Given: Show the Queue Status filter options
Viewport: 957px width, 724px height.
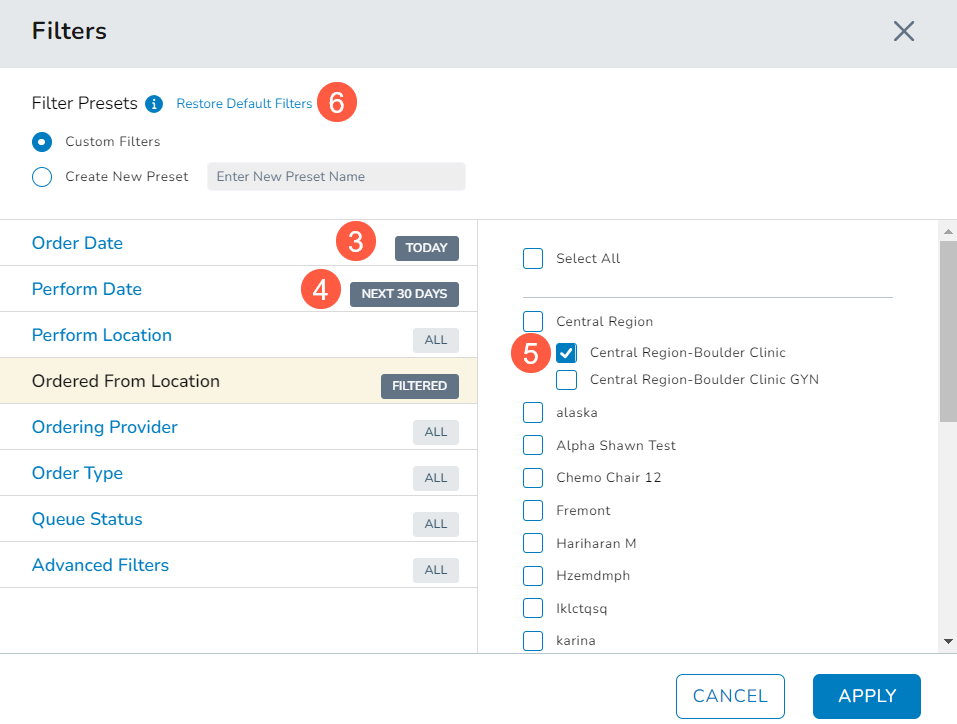Looking at the screenshot, I should (x=87, y=519).
